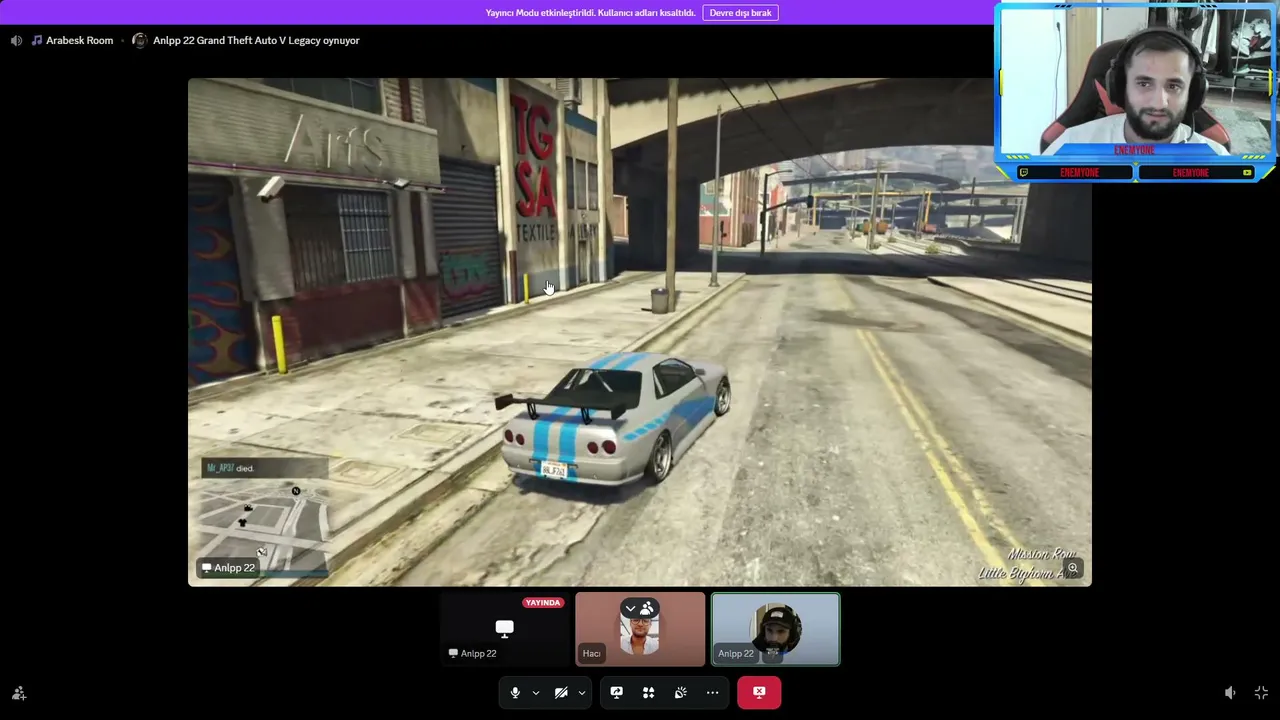Click the "YAYINDA" live badge

[x=543, y=603]
